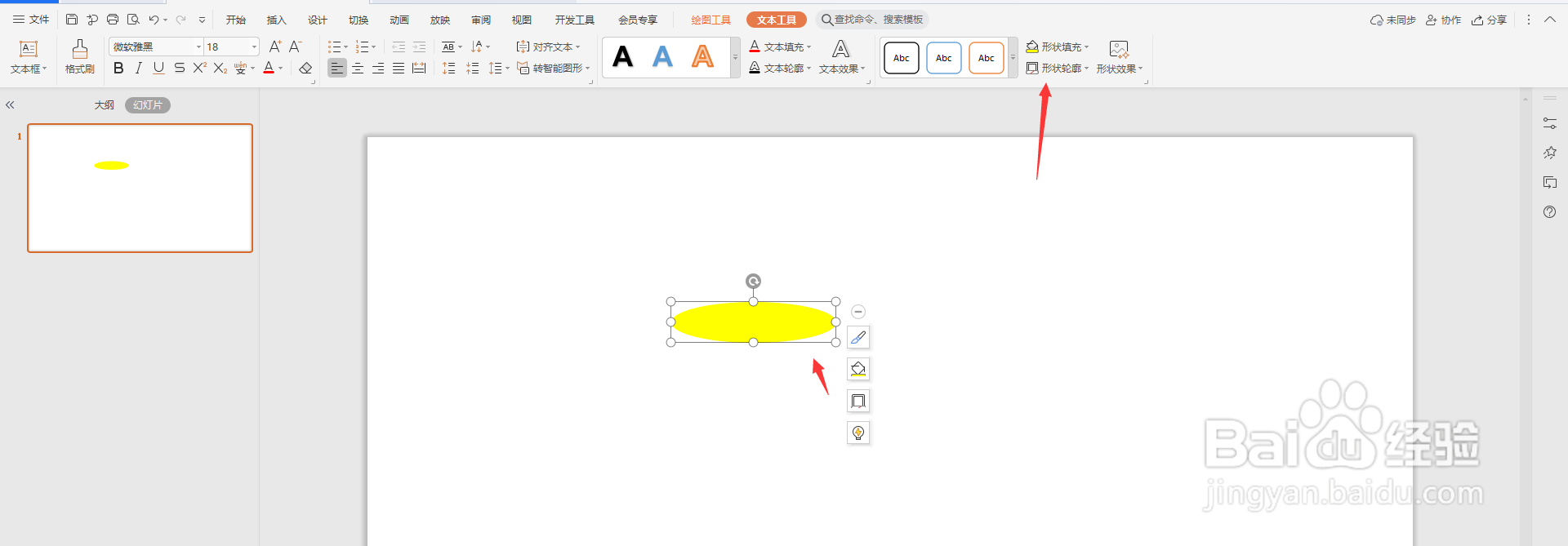Screen dimensions: 1568x546
Task: Toggle Superscript formatting
Action: (199, 69)
